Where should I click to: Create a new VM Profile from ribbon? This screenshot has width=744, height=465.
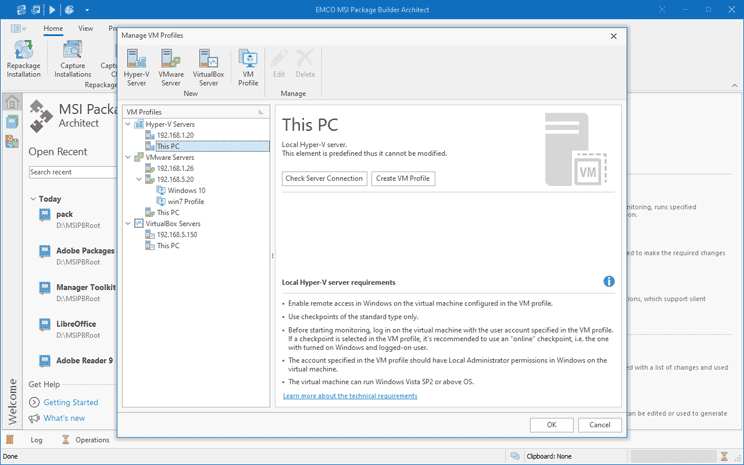pos(248,67)
